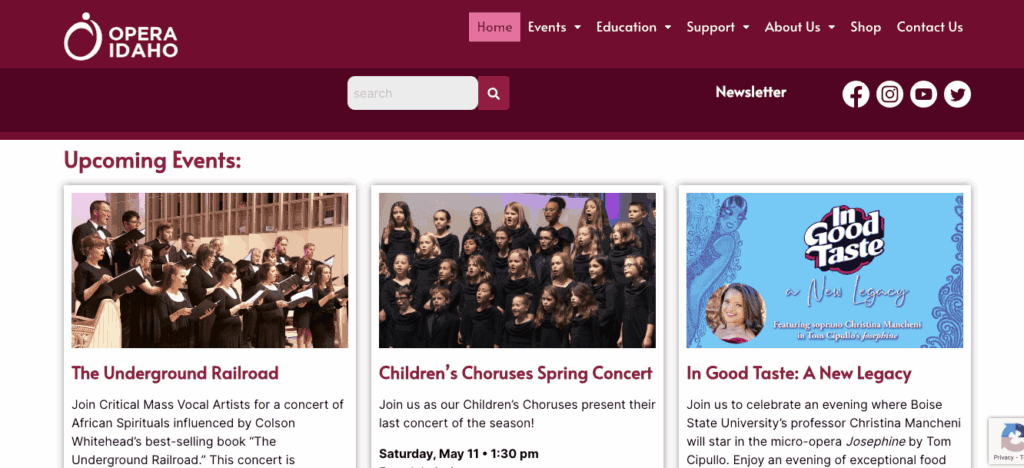Open the In Good Taste banner image
Image resolution: width=1024 pixels, height=468 pixels.
824,270
